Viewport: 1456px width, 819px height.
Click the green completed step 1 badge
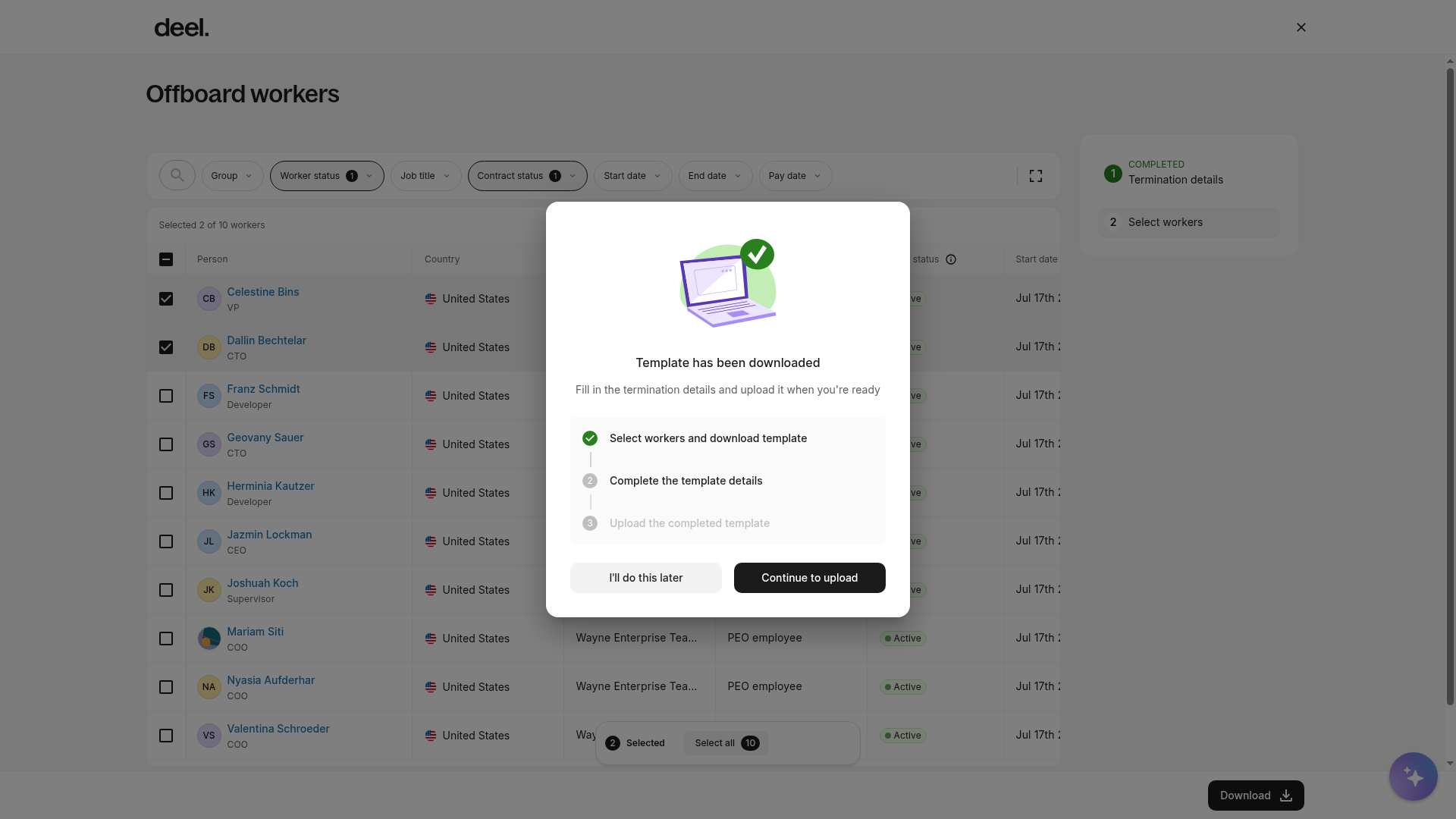click(1112, 174)
